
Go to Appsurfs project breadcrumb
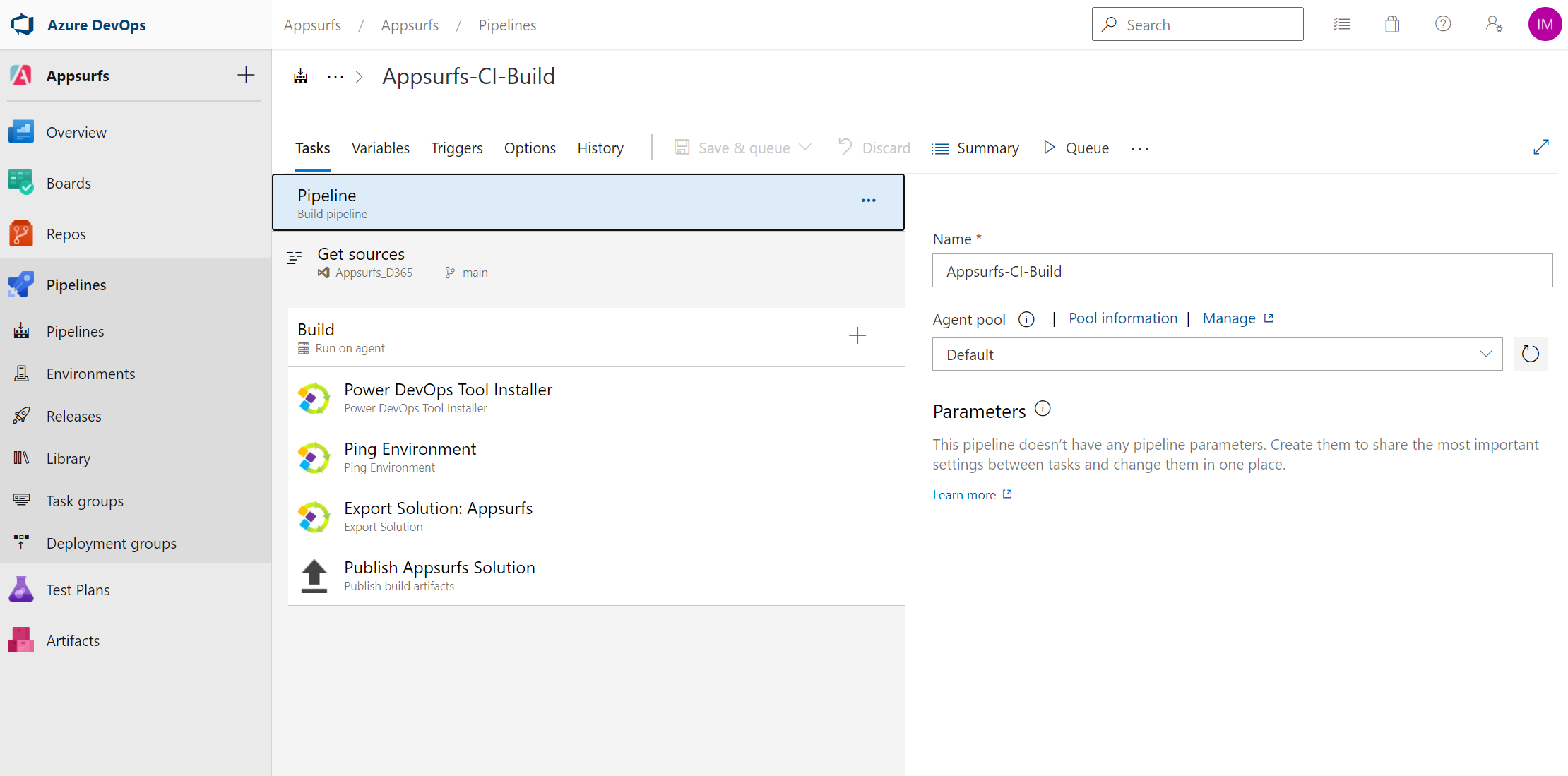[x=410, y=25]
